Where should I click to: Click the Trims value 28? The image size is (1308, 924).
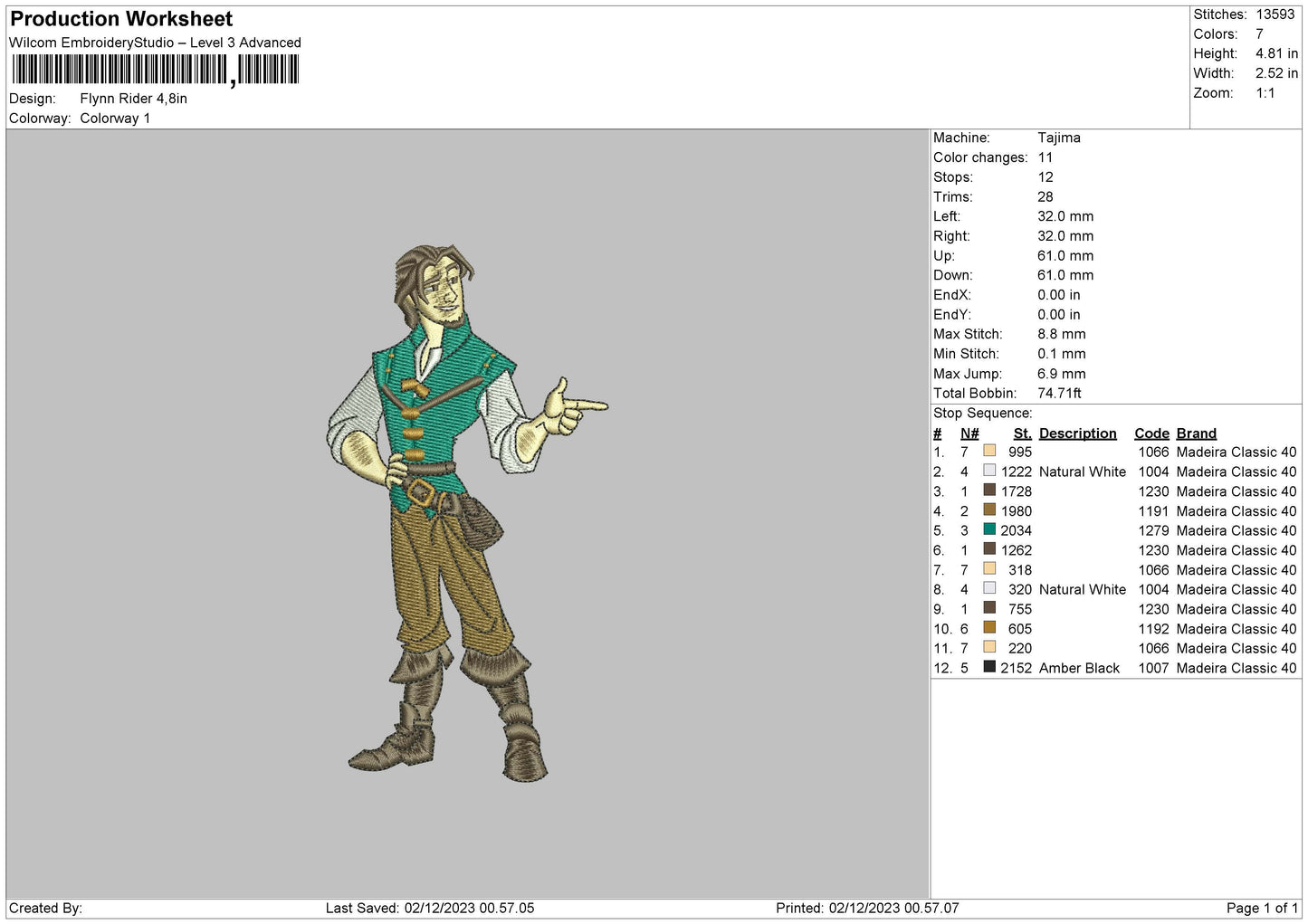[1045, 196]
